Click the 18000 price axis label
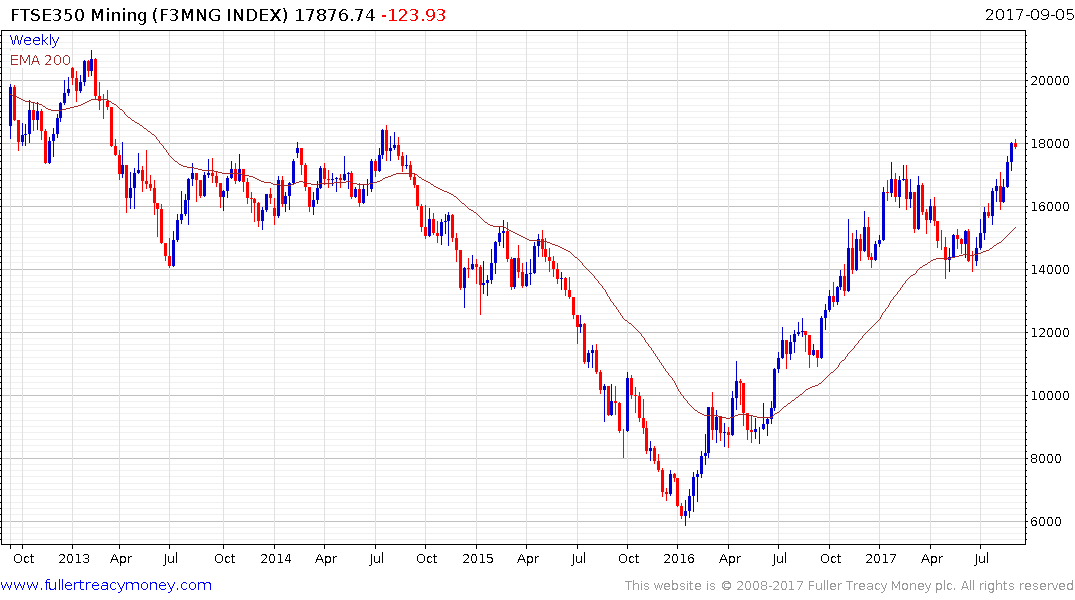Image resolution: width=1075 pixels, height=600 pixels. (1050, 144)
